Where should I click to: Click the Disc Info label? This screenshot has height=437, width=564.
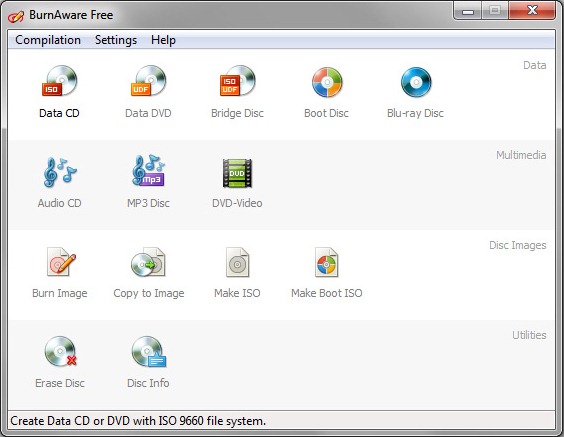(x=148, y=383)
